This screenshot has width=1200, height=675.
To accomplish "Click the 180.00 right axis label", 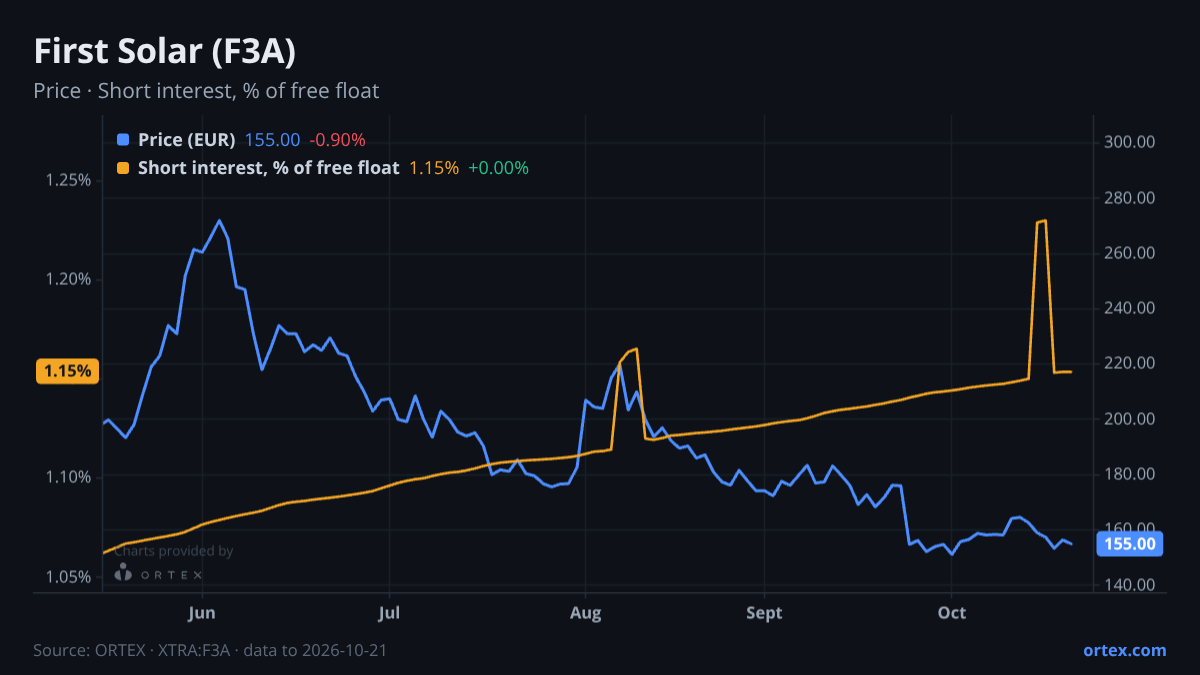I will pyautogui.click(x=1130, y=474).
